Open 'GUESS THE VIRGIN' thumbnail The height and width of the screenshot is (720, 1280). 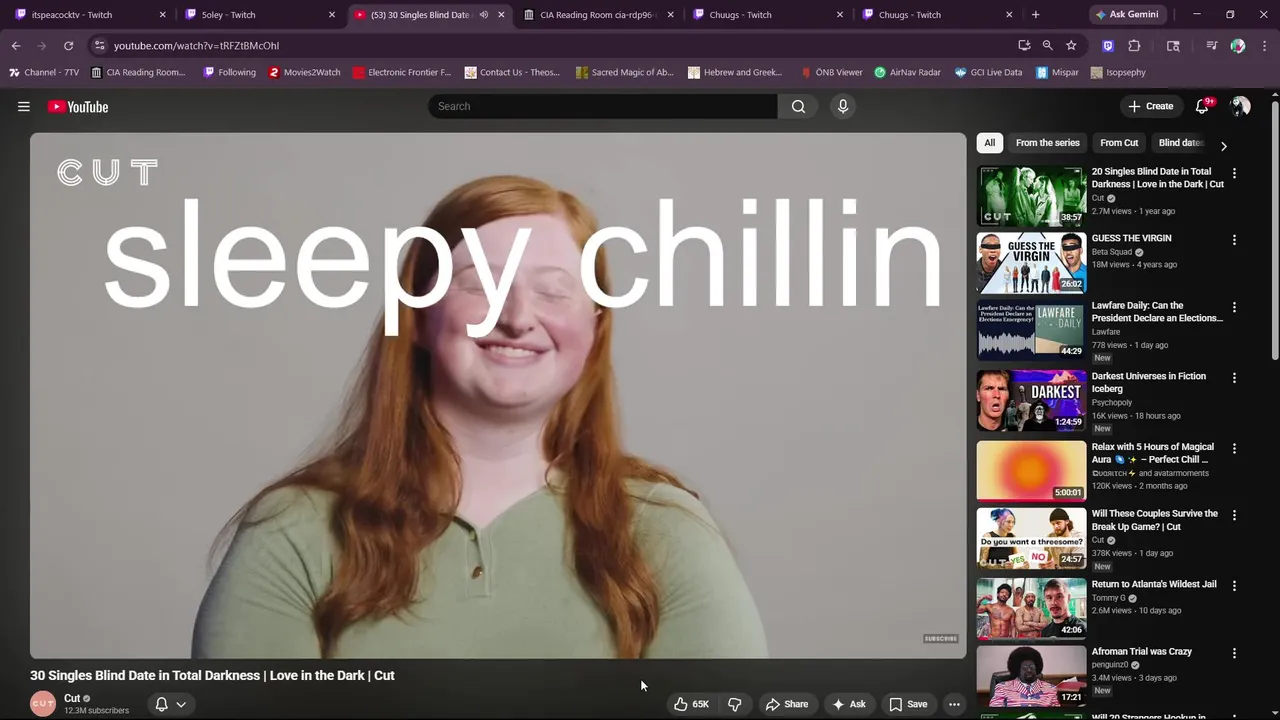[1031, 263]
